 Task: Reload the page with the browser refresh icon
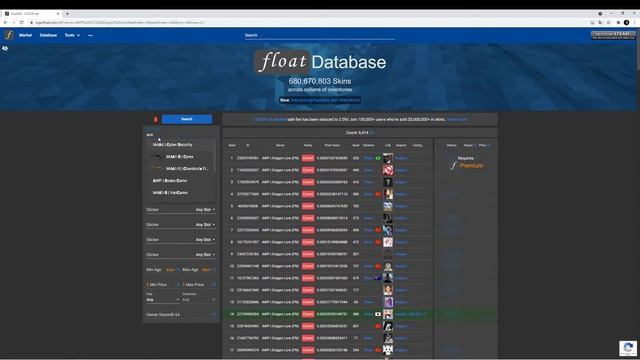tap(22, 22)
